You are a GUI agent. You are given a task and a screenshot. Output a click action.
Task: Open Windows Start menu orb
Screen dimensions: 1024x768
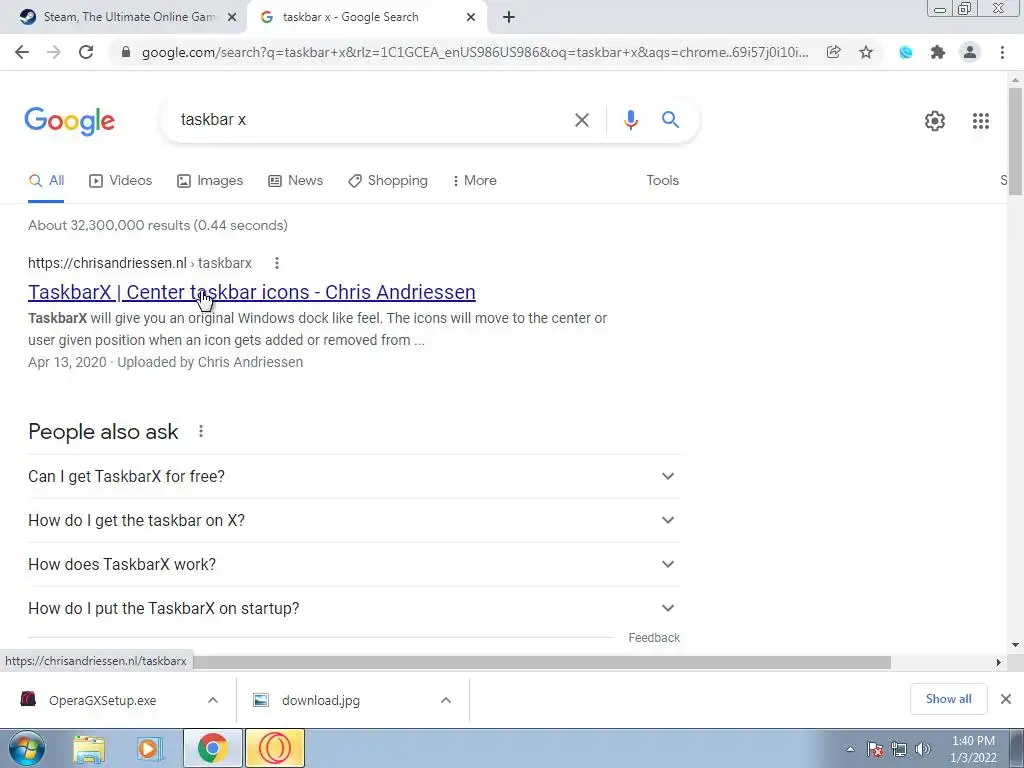(x=27, y=748)
